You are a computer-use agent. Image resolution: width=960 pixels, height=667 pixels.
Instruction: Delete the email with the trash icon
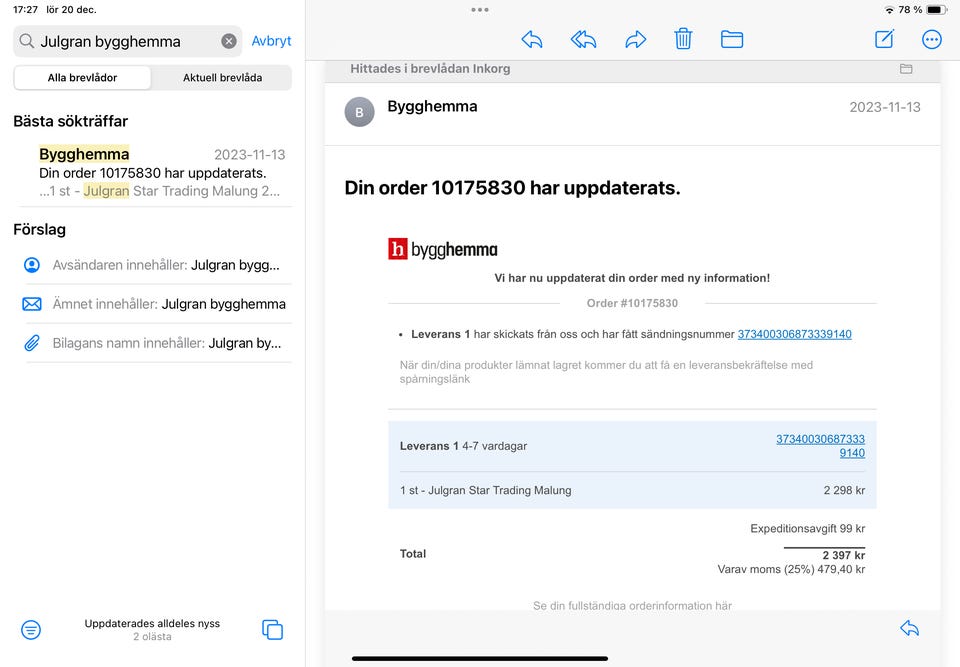683,39
